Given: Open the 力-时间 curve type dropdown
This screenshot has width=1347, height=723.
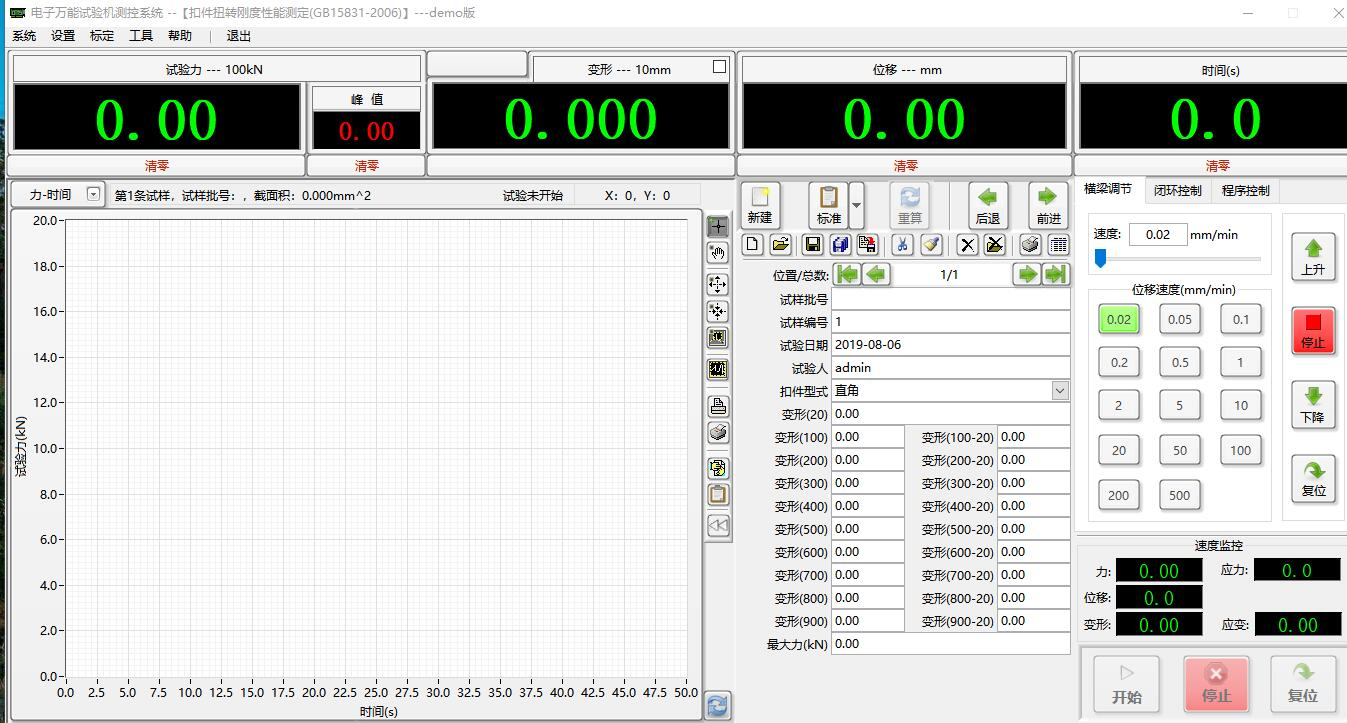Looking at the screenshot, I should point(93,195).
